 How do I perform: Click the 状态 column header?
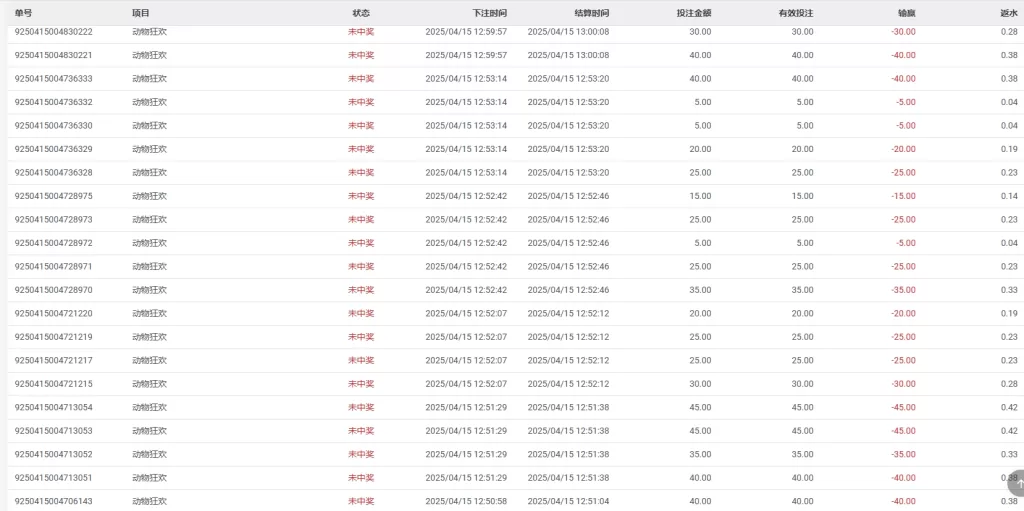click(361, 13)
